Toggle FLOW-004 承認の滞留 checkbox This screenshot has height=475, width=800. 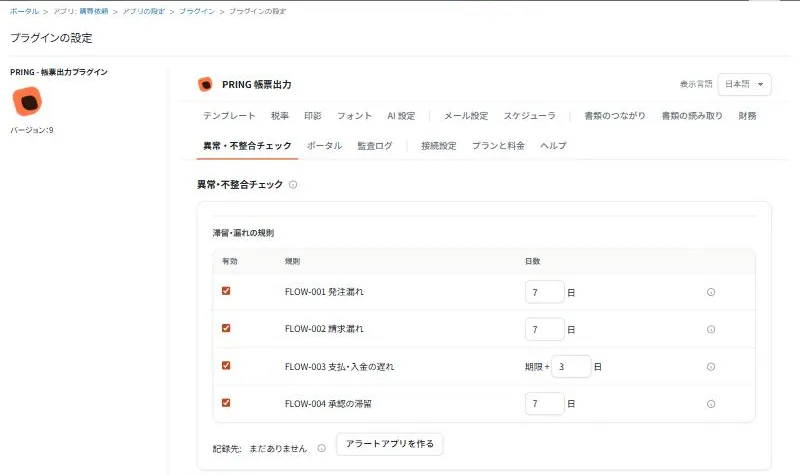(226, 403)
